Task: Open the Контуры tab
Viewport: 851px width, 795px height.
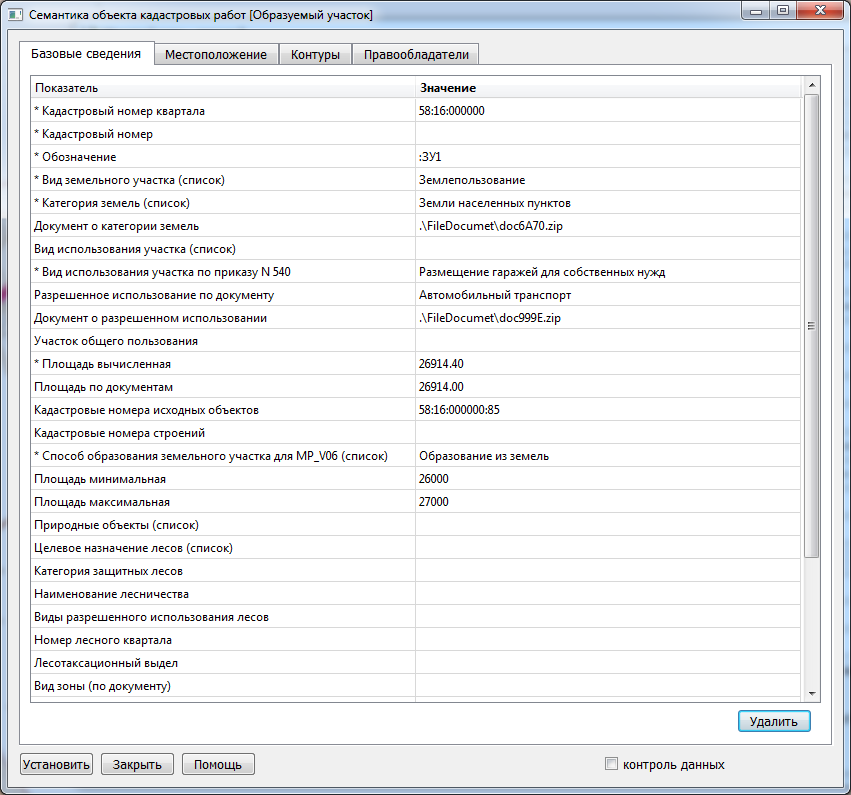Action: 315,54
